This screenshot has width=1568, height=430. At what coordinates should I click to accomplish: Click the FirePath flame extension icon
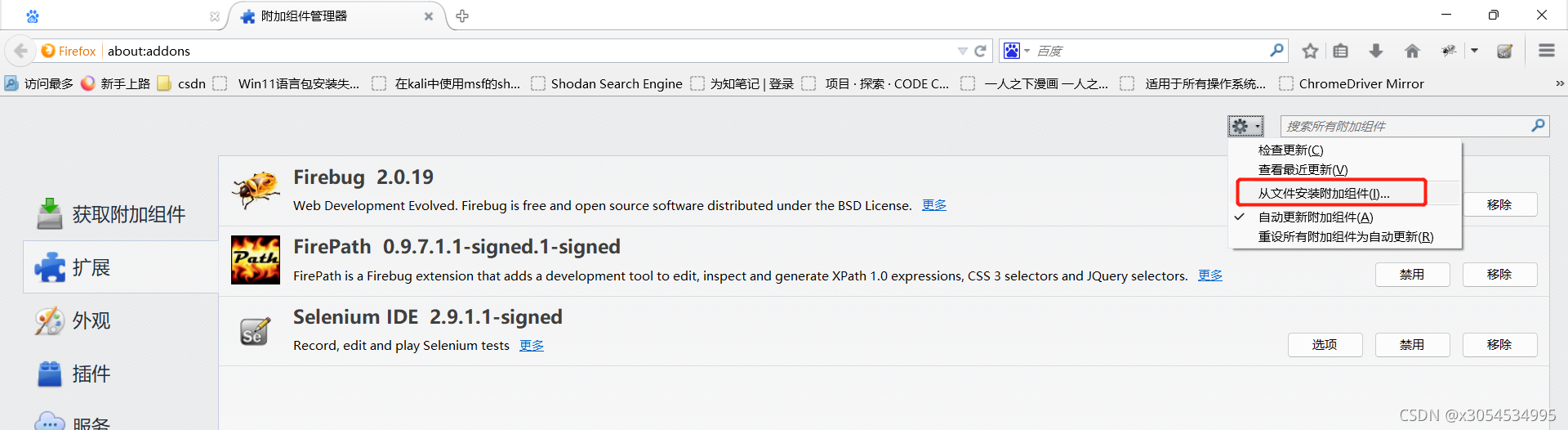(x=256, y=260)
